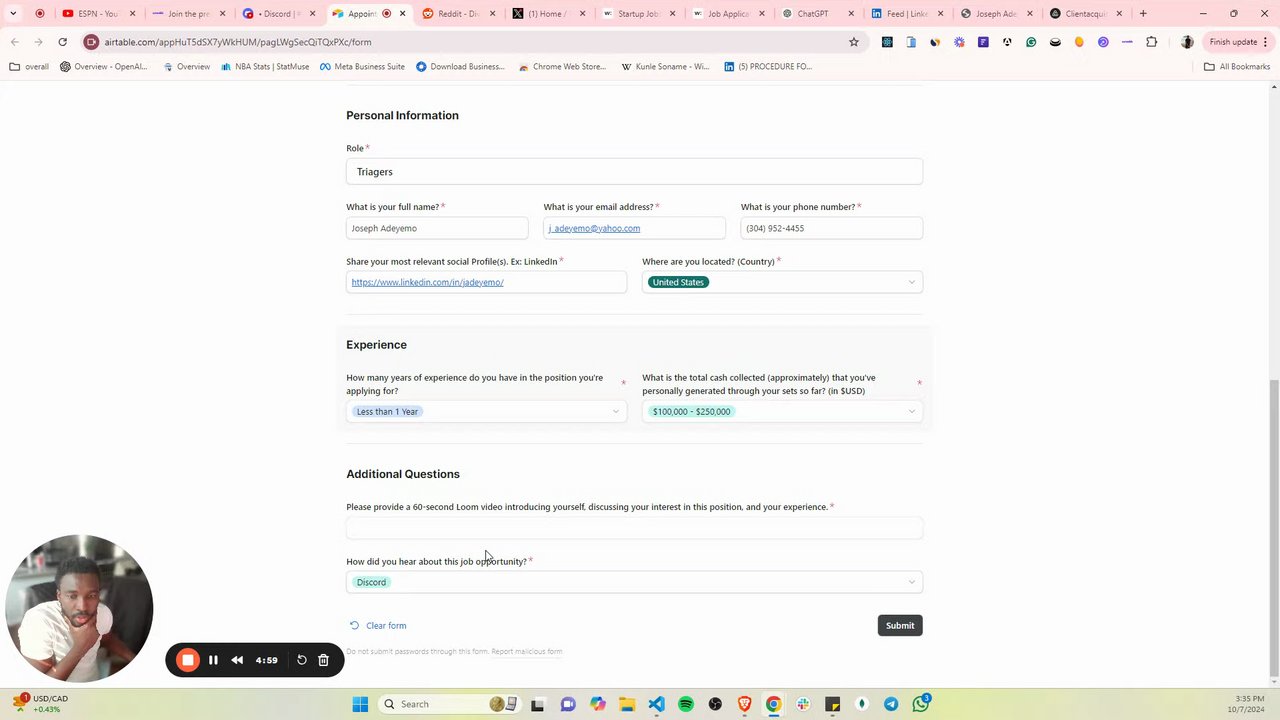Image resolution: width=1280 pixels, height=720 pixels.
Task: Close the Airtable Appointment tab
Action: (x=403, y=14)
